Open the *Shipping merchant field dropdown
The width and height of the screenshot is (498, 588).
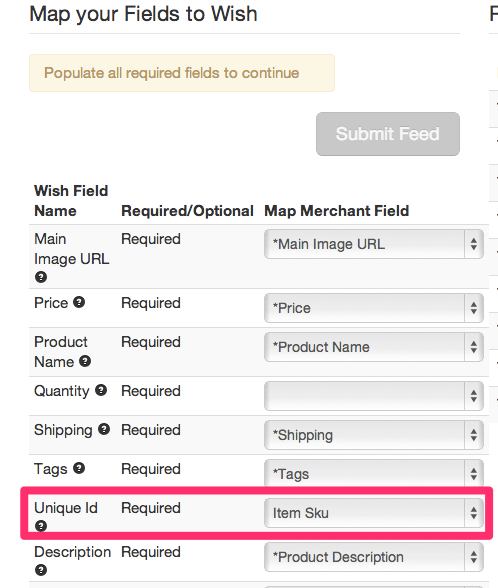pos(374,435)
